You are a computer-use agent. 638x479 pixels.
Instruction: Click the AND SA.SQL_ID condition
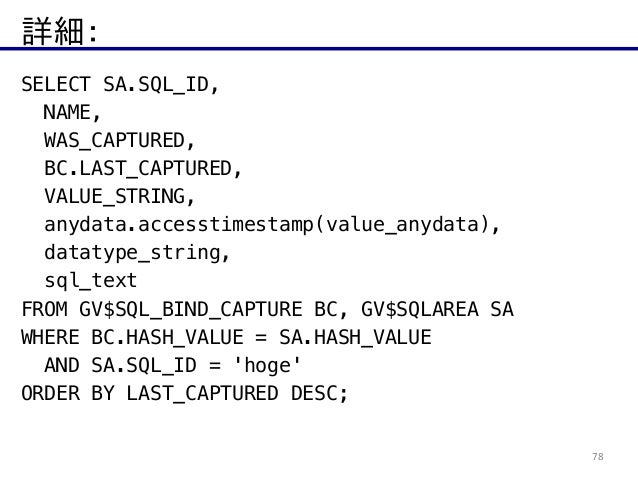[120, 365]
